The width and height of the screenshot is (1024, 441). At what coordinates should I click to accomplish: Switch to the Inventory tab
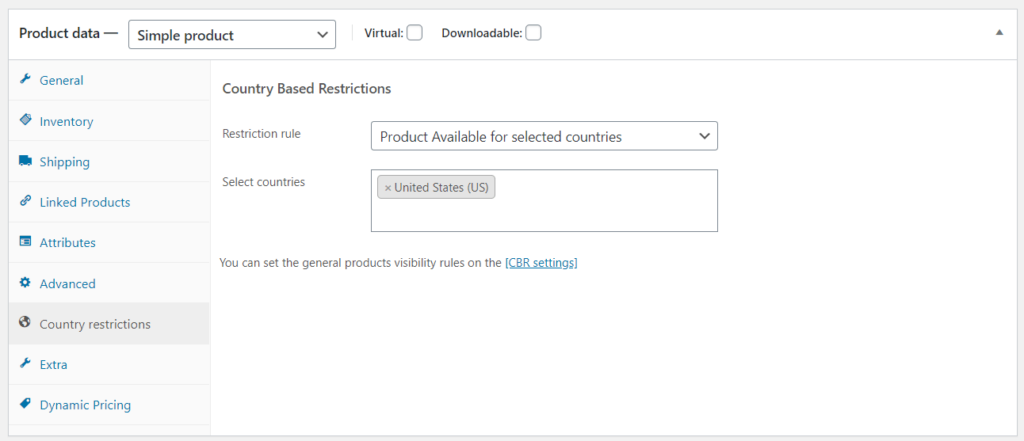pyautogui.click(x=109, y=121)
